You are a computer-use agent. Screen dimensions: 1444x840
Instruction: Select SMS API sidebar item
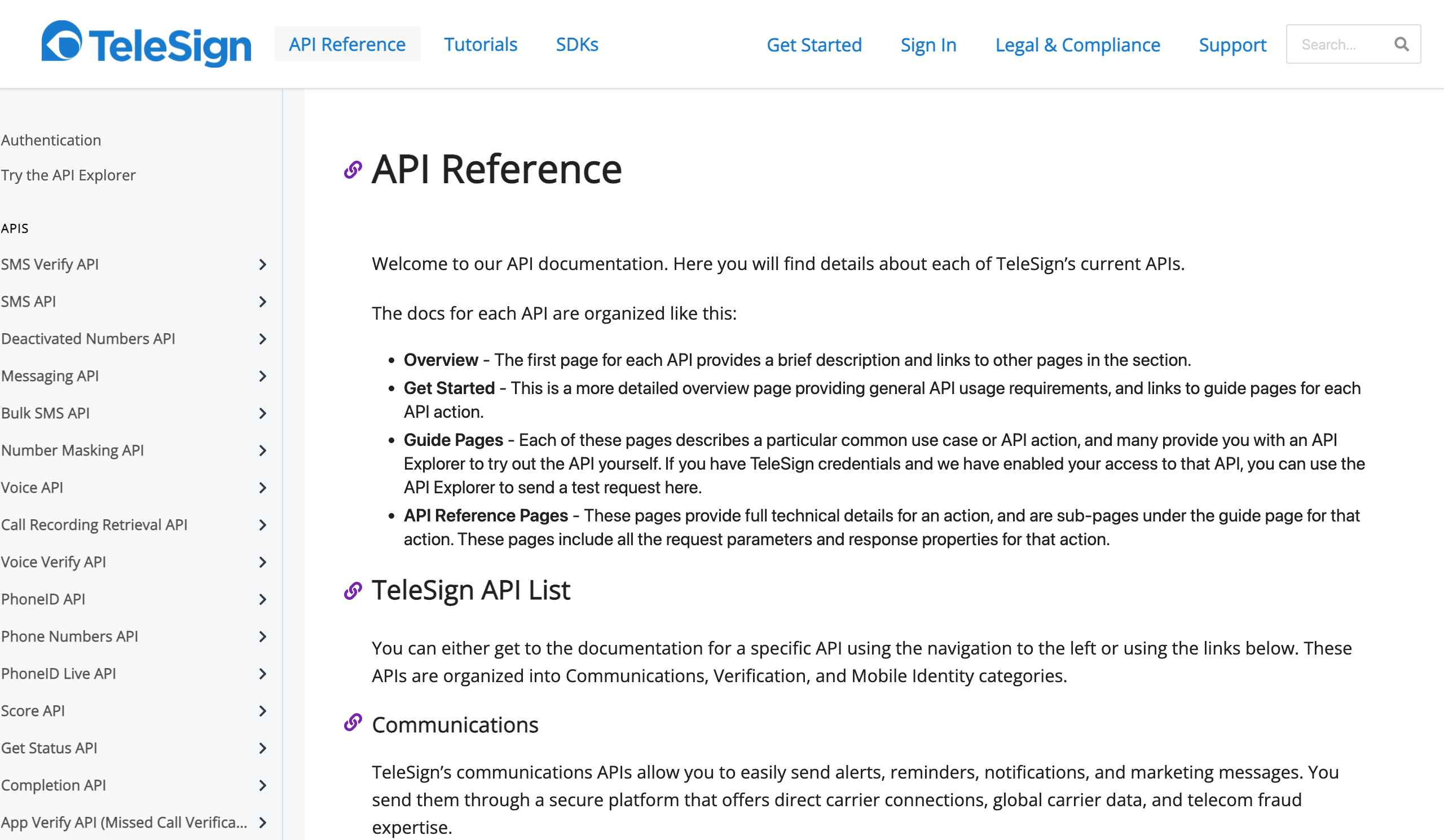(29, 302)
